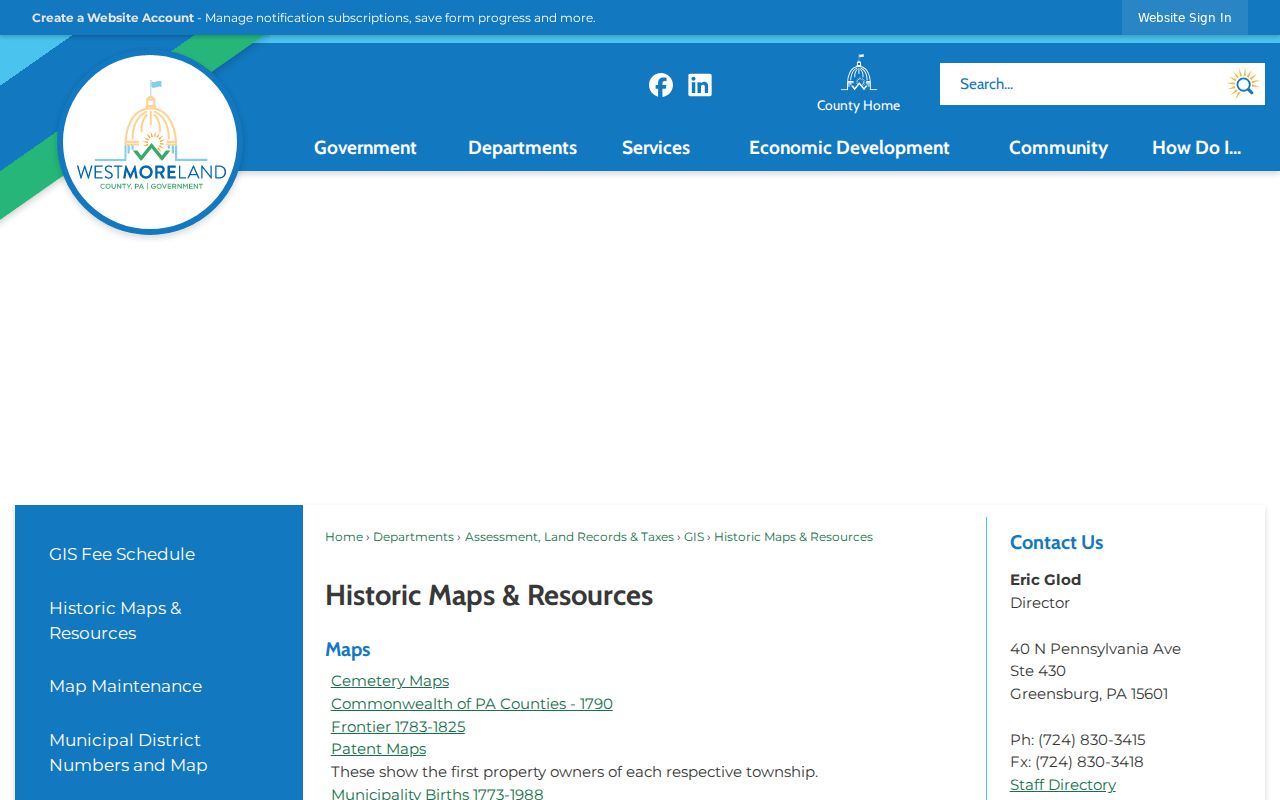Open the Patent Maps link
1280x800 pixels.
click(x=378, y=749)
